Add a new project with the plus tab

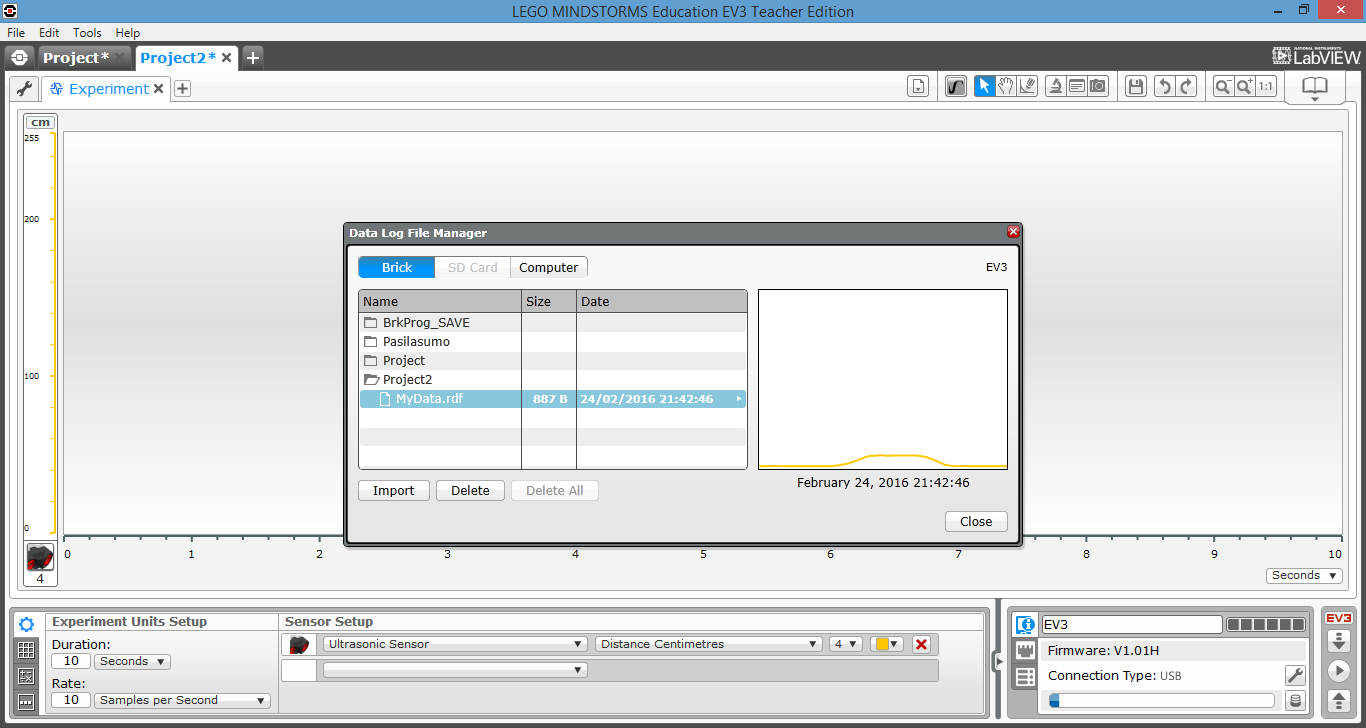(x=253, y=58)
